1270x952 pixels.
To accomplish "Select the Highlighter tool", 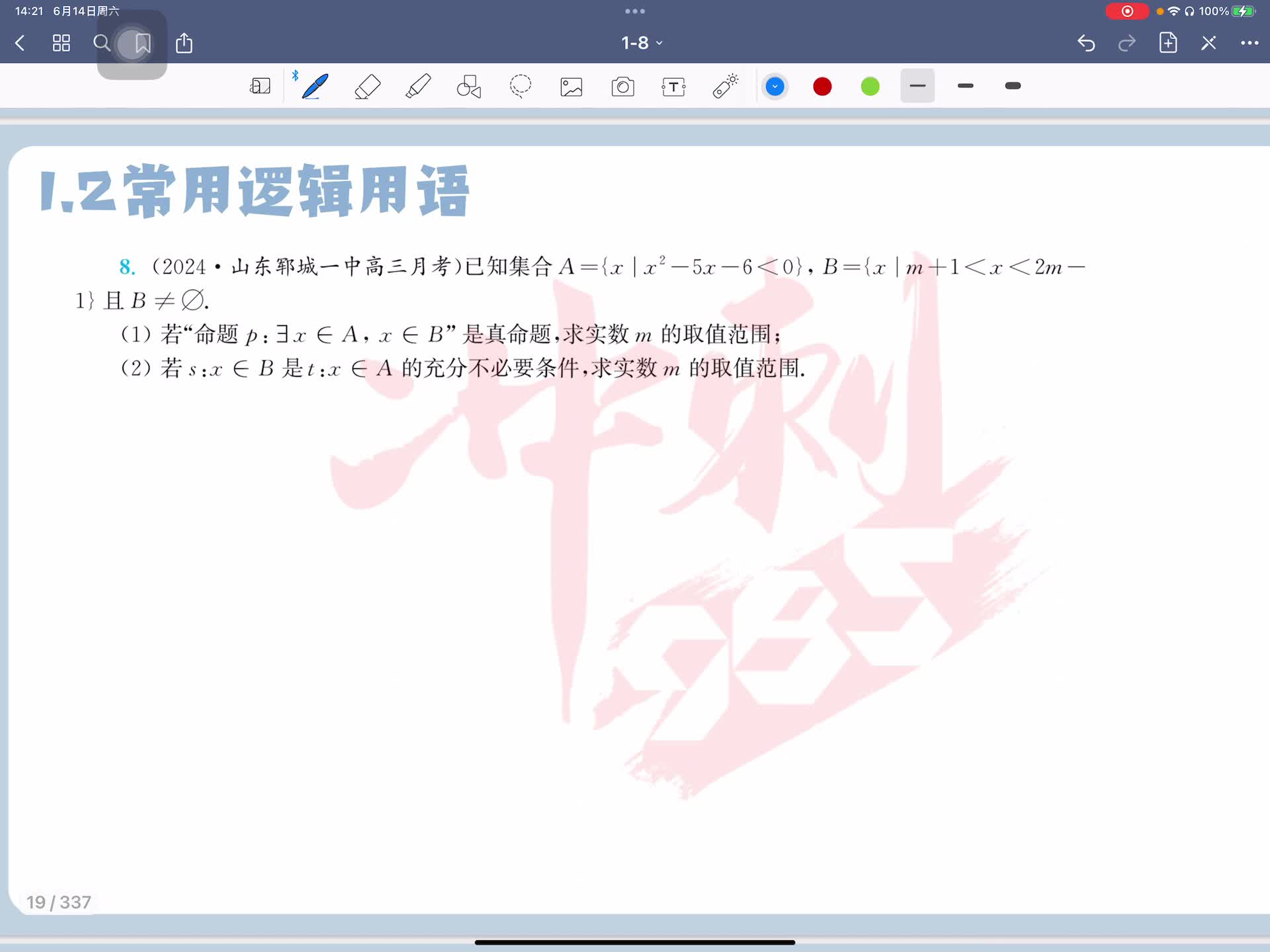I will tap(418, 86).
